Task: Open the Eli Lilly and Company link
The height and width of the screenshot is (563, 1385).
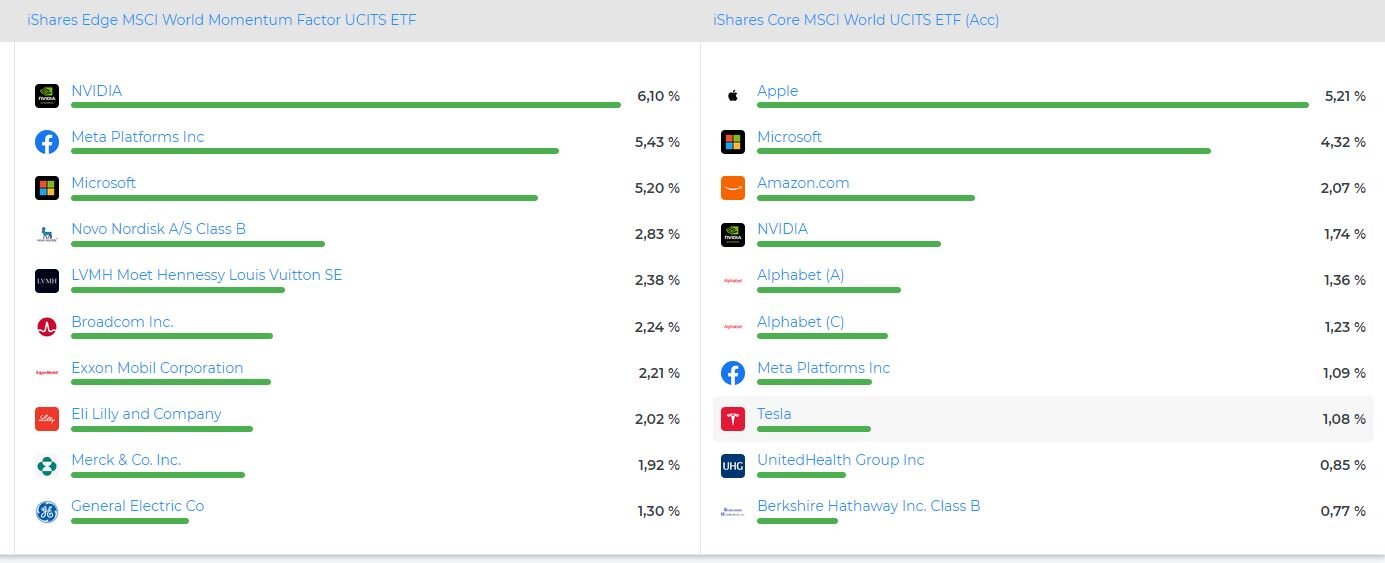Action: pyautogui.click(x=146, y=414)
